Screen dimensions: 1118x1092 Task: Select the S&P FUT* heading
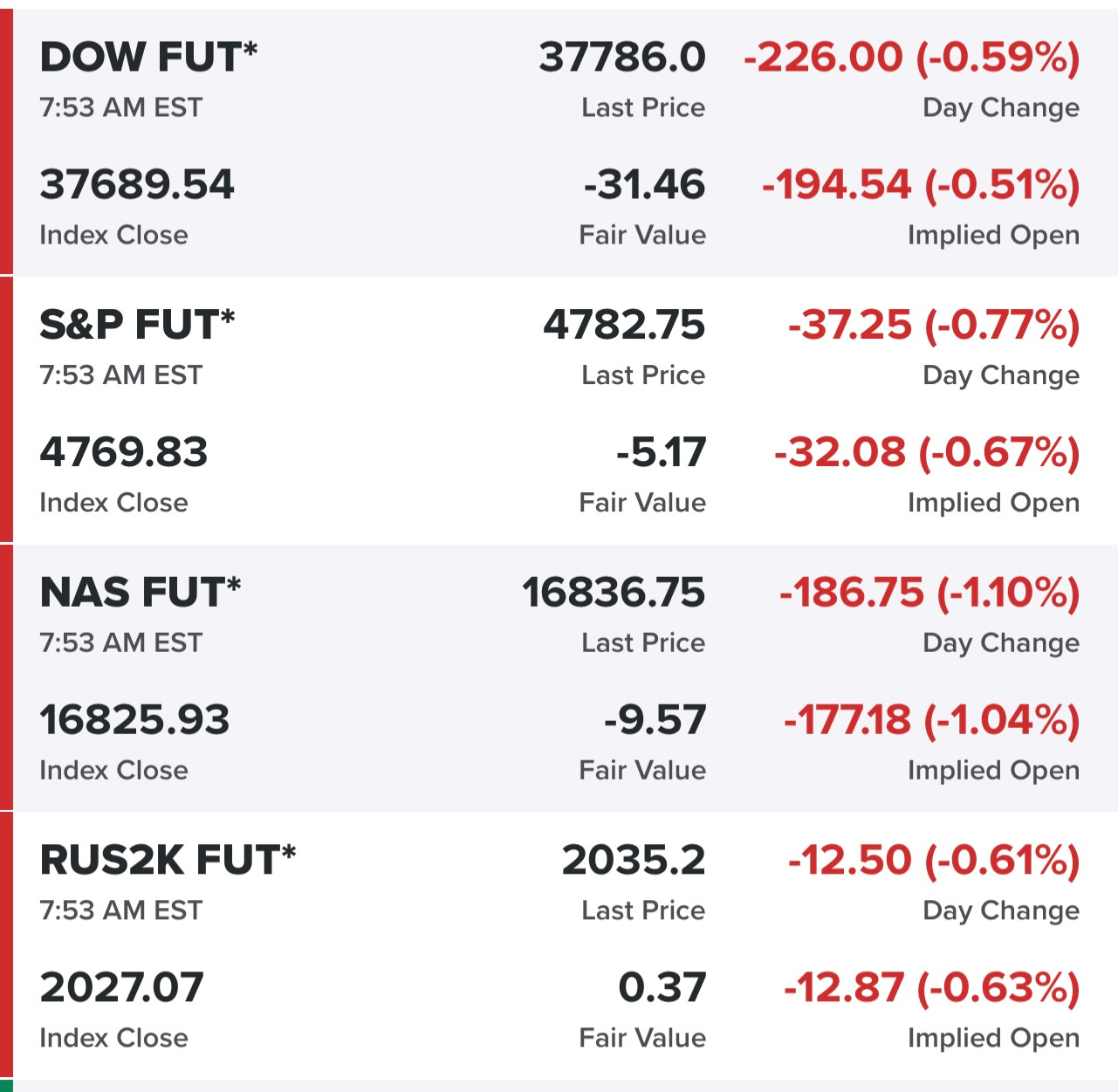click(137, 325)
